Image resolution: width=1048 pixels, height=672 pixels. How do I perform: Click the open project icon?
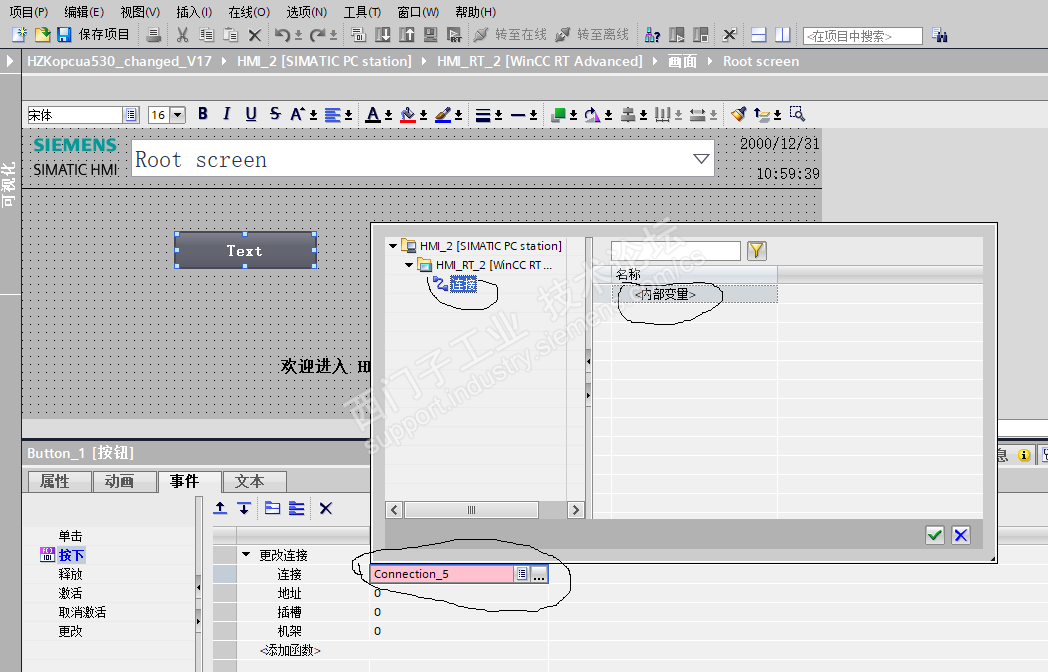pos(42,35)
